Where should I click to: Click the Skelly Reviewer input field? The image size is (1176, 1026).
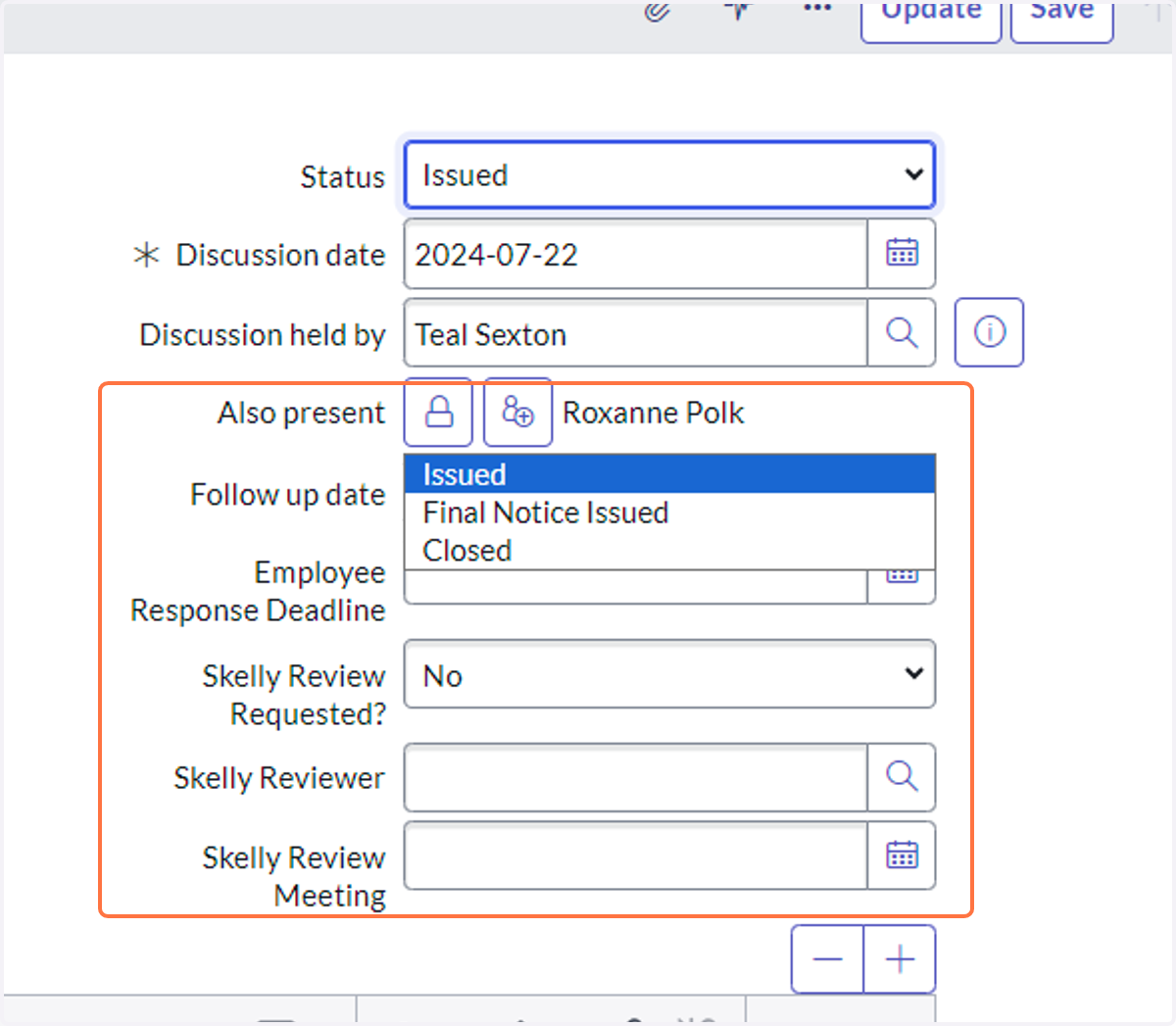tap(636, 777)
